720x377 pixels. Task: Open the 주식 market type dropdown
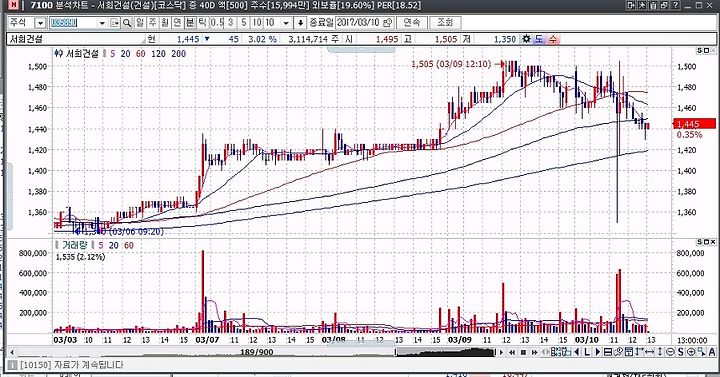click(41, 23)
